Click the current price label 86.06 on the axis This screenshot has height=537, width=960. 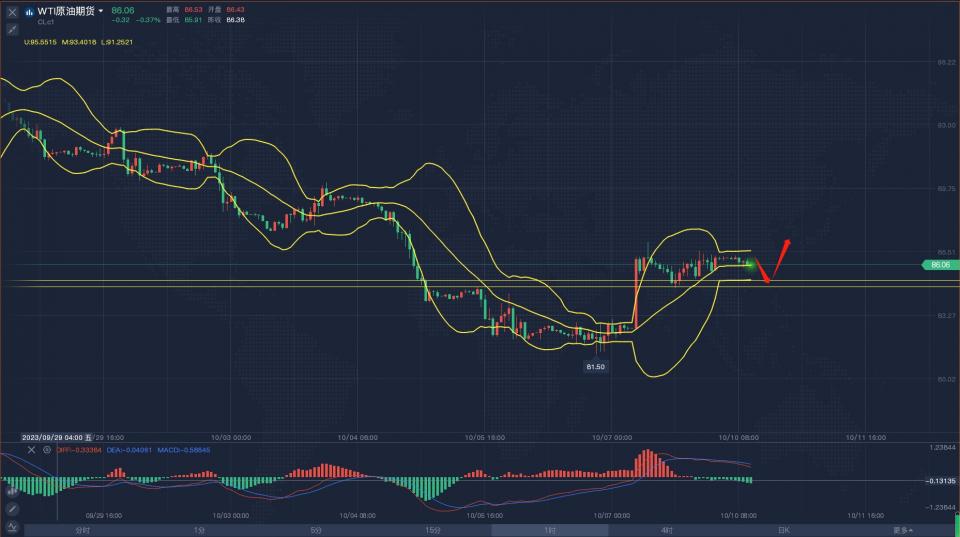pos(939,265)
